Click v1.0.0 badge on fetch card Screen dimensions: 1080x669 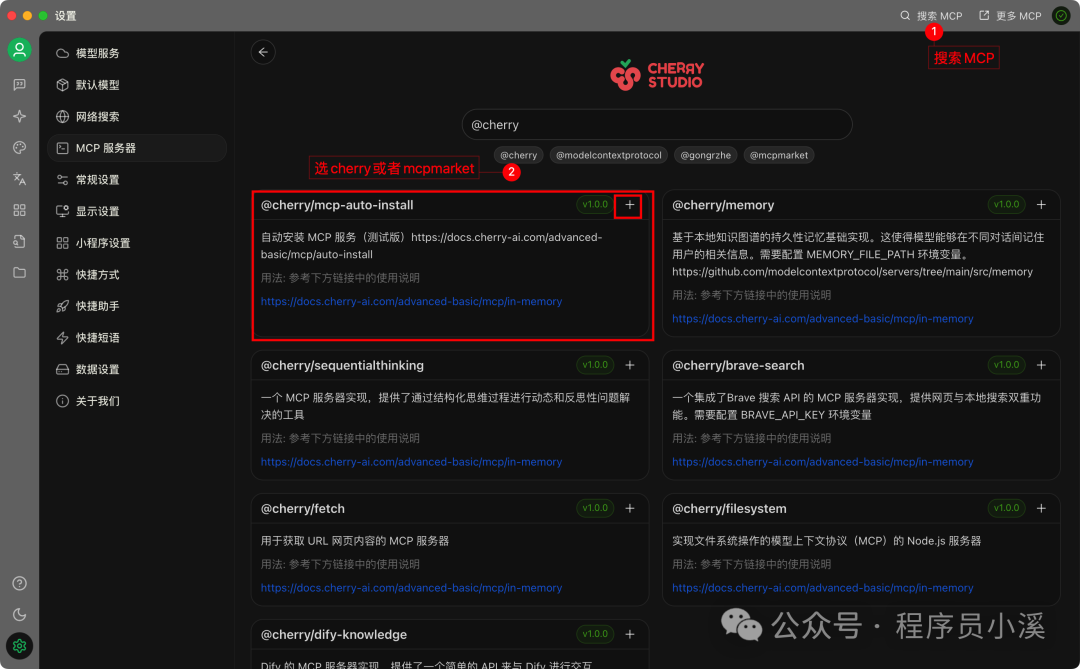point(595,508)
